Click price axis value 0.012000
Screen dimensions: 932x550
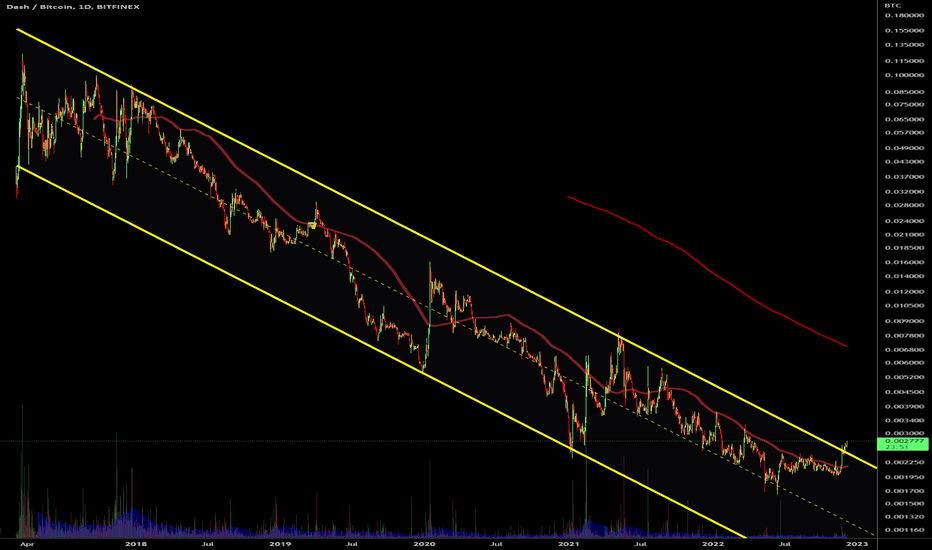coord(904,291)
